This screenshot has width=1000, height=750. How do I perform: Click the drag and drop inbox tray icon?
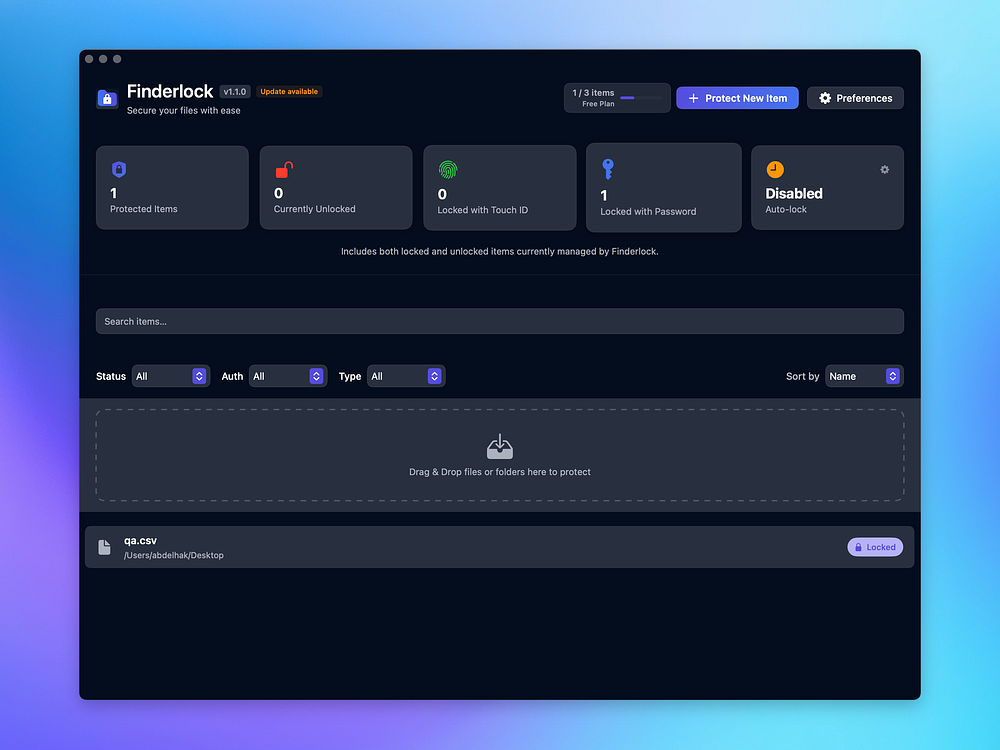499,446
